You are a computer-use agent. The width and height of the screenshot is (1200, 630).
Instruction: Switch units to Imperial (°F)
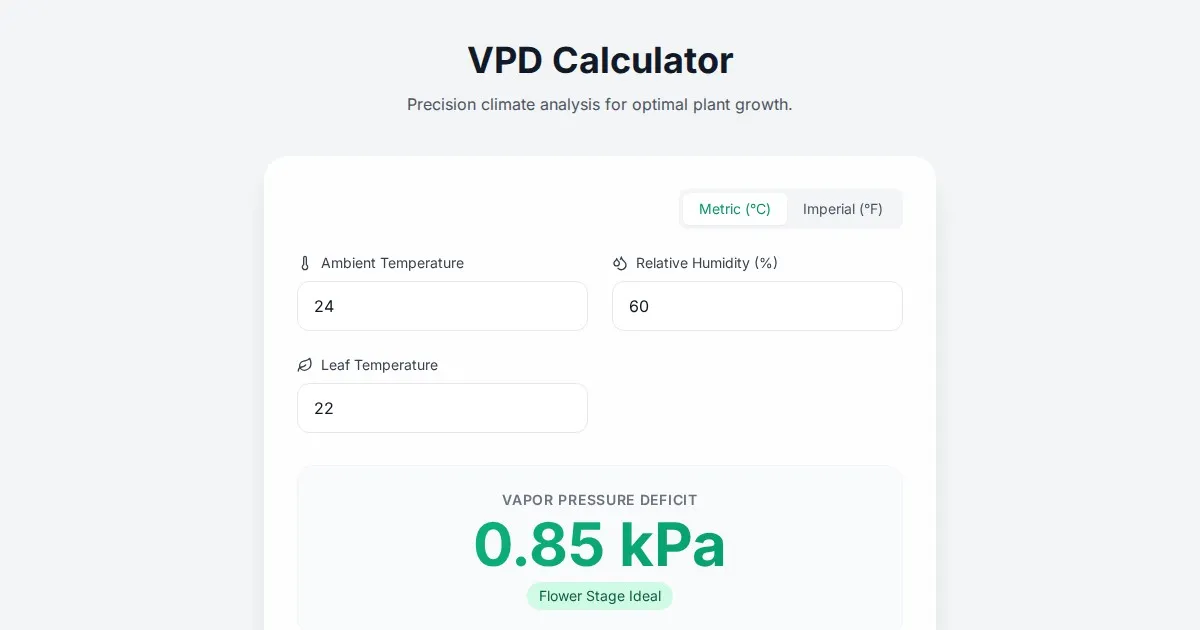tap(842, 209)
